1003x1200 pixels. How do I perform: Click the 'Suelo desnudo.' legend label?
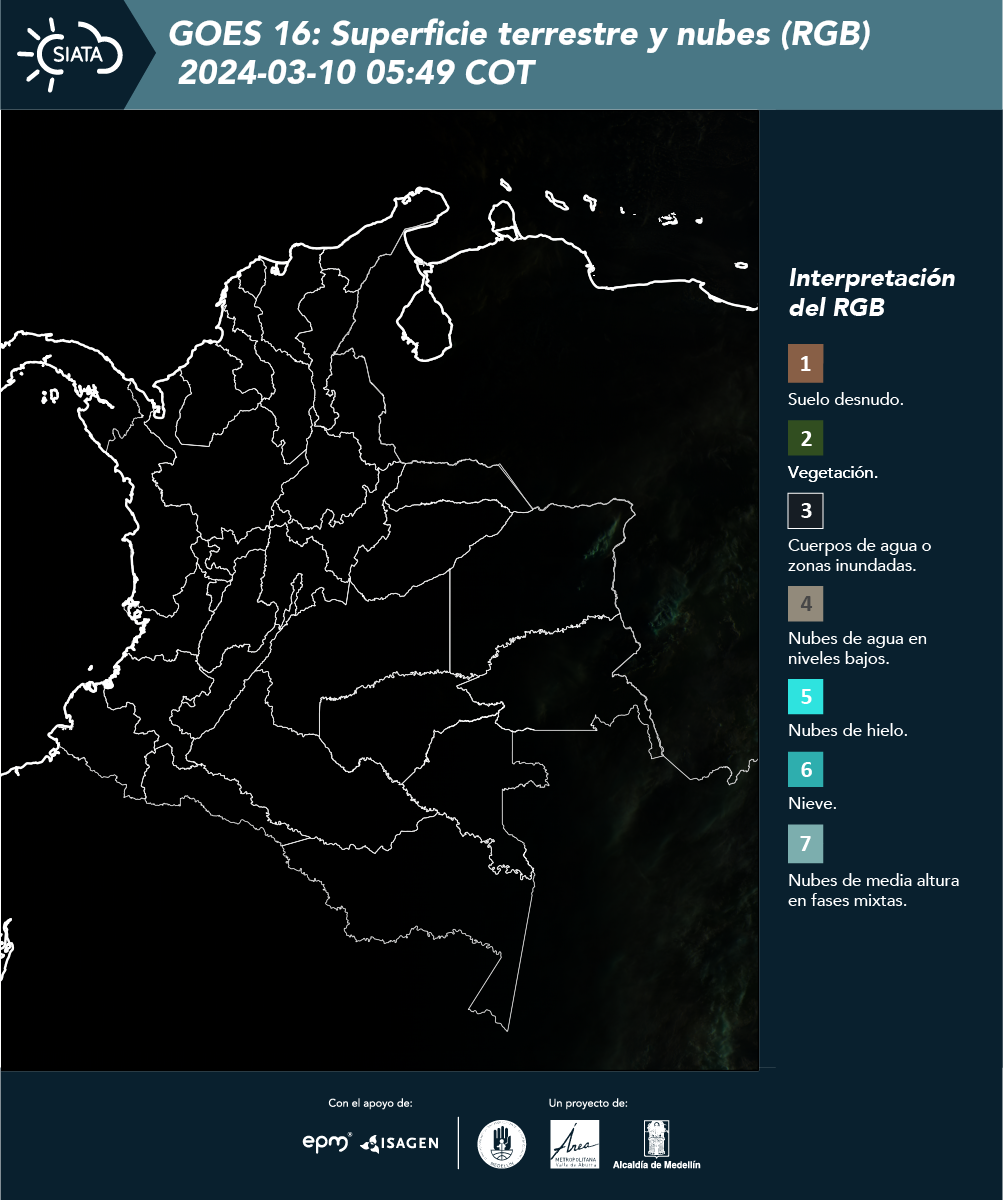846,399
